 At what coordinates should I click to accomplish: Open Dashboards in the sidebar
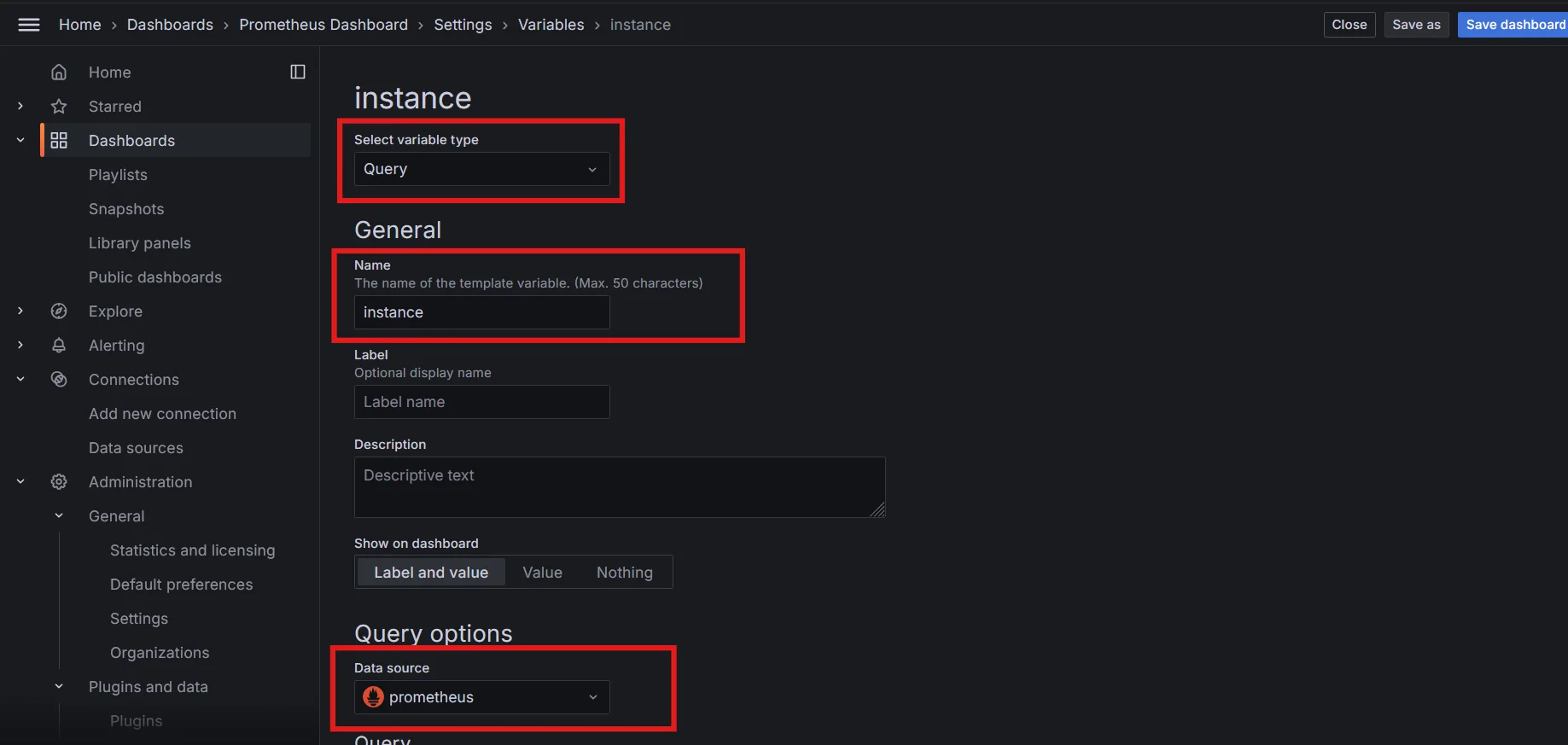131,141
